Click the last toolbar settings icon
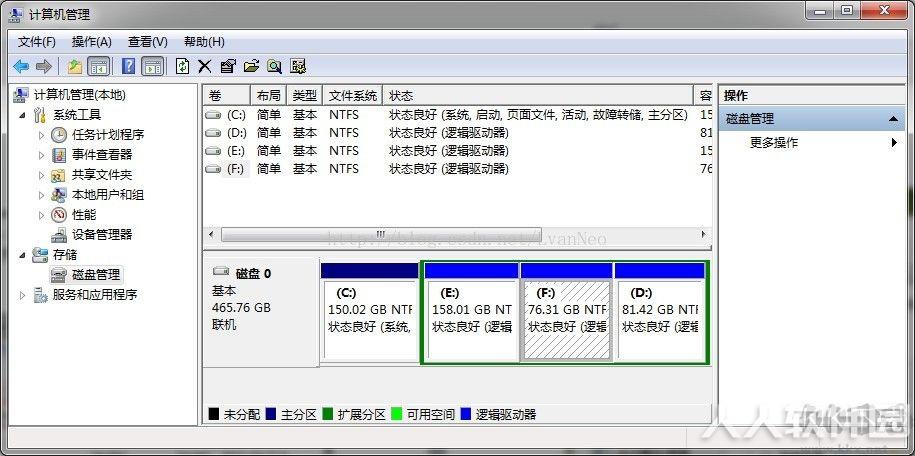The height and width of the screenshot is (456, 915). [x=298, y=66]
